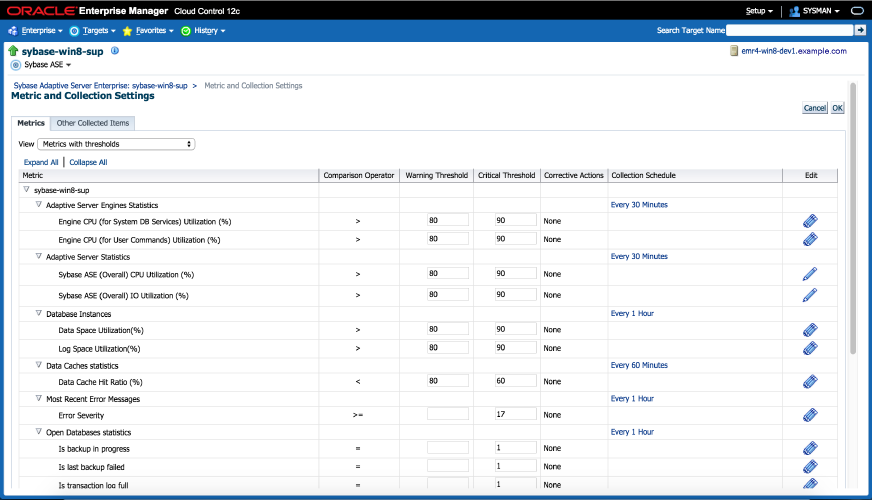Open Every 1 Hour schedule for Open Databases
Viewport: 872px width, 500px height.
tap(632, 432)
